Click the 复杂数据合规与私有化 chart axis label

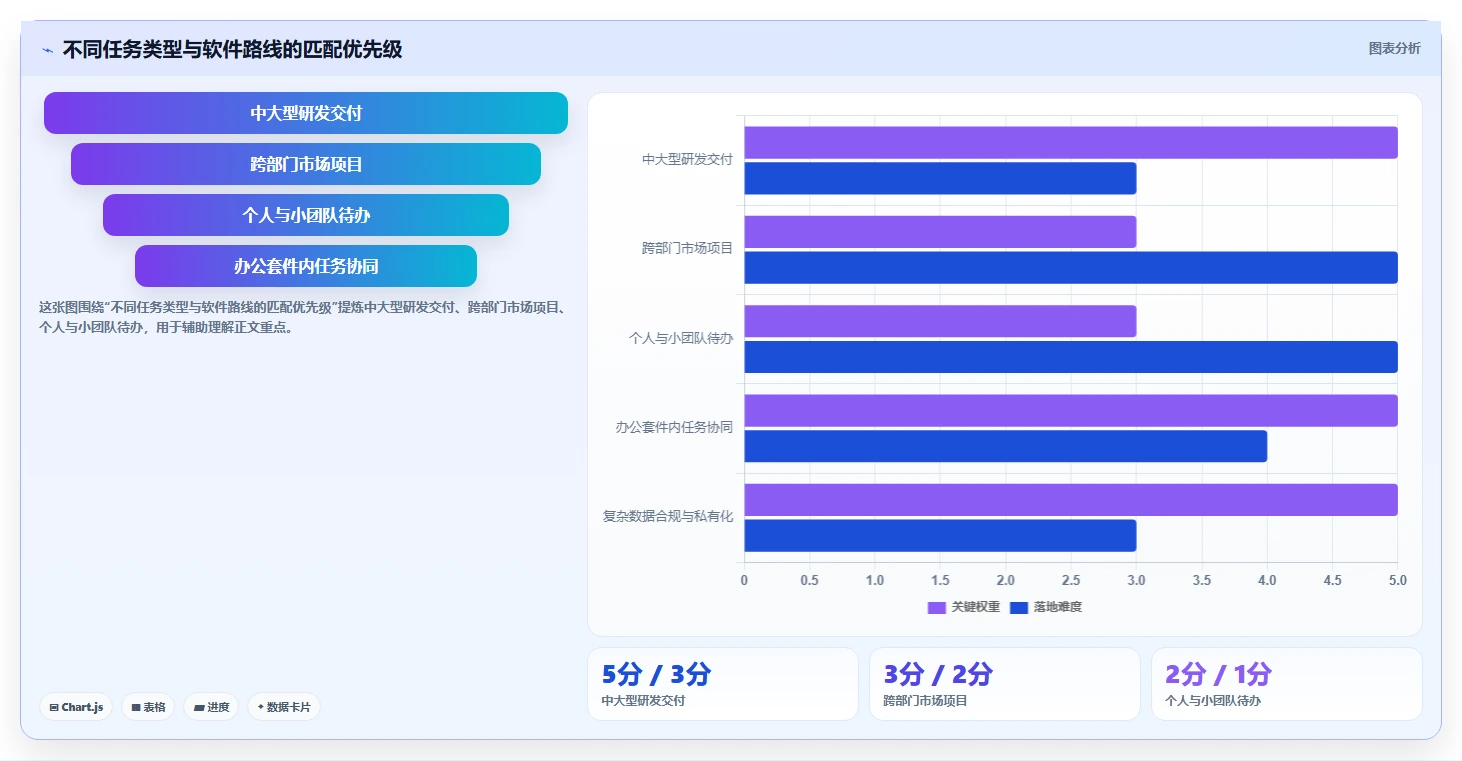668,517
